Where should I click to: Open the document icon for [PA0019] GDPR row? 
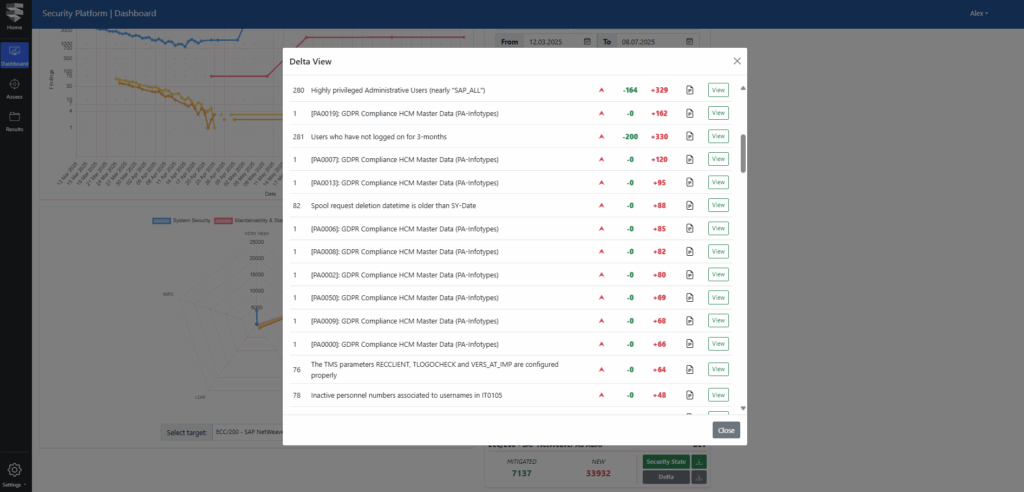click(689, 113)
